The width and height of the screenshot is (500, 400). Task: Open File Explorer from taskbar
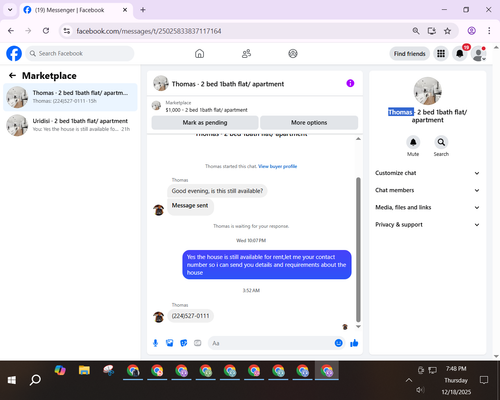(84, 370)
